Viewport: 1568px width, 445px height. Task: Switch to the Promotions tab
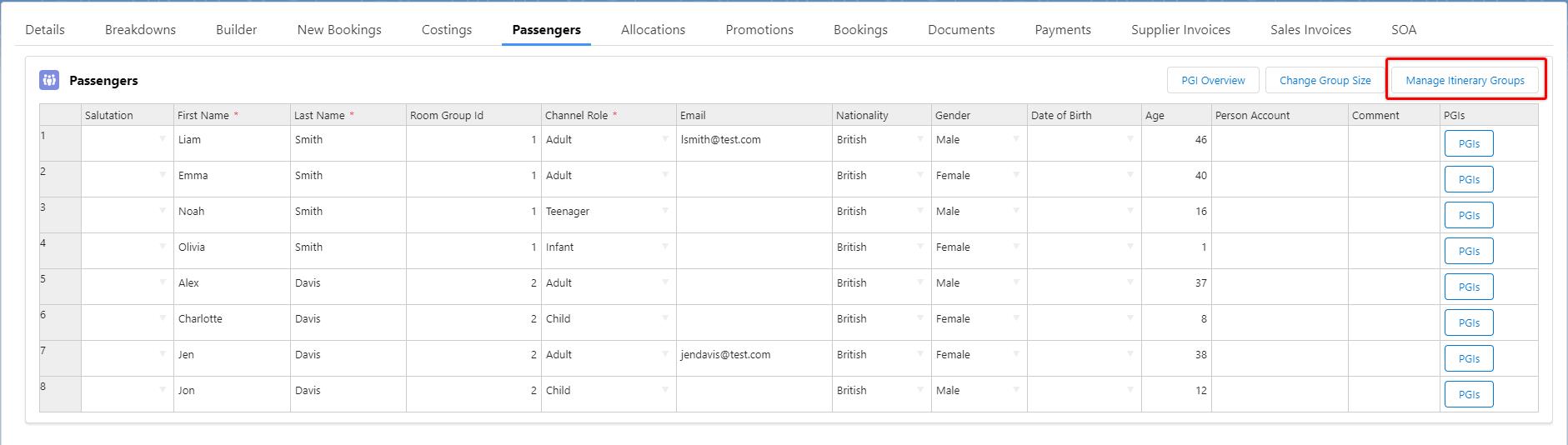pos(759,30)
